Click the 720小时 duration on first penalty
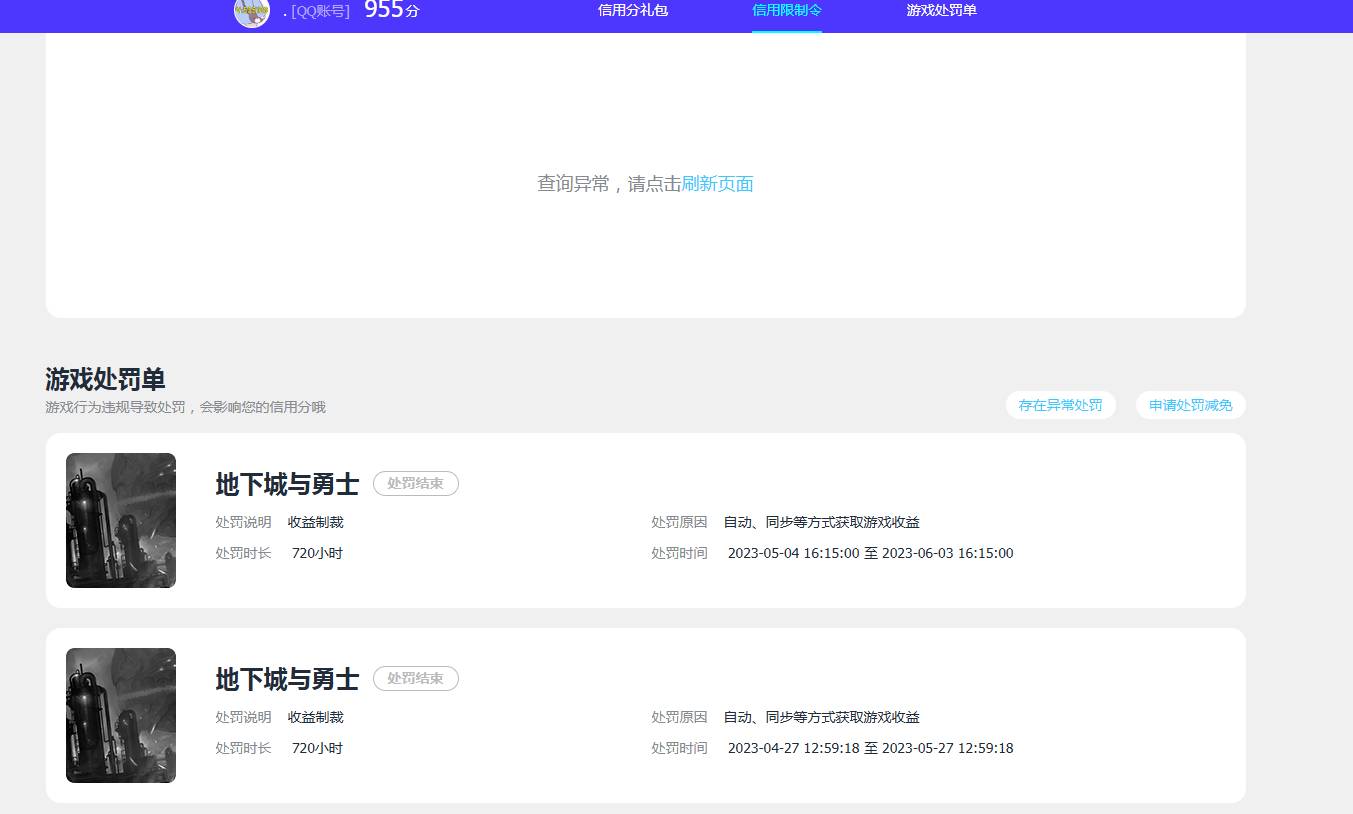This screenshot has height=814, width=1353. click(x=317, y=553)
